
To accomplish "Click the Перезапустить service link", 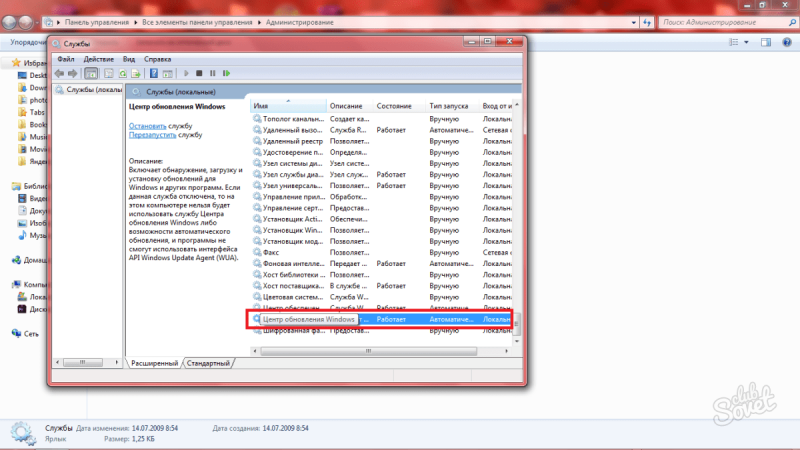I will click(x=152, y=135).
